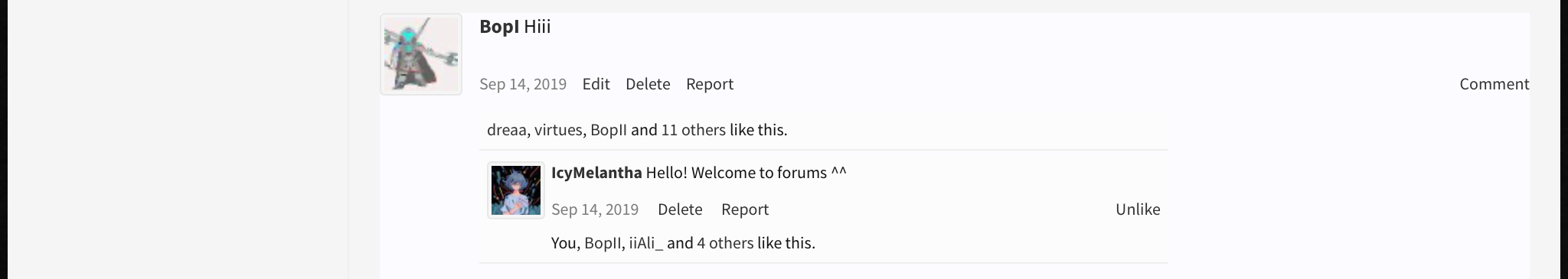This screenshot has height=279, width=1568.
Task: Open dreaa's profile from likes list
Action: pyautogui.click(x=506, y=130)
